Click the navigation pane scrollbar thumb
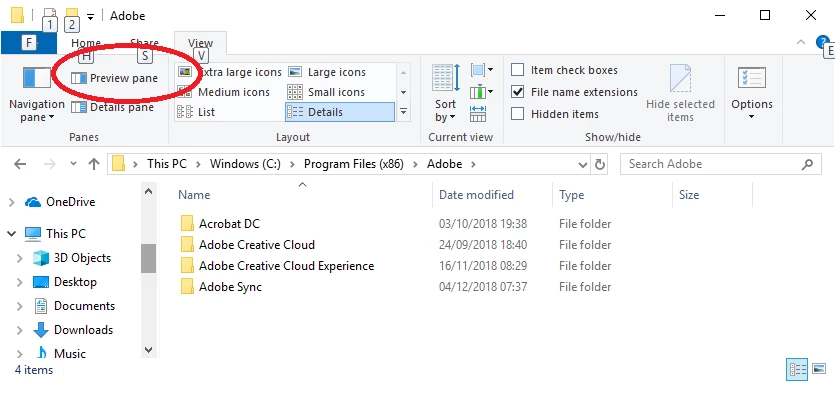 point(149,259)
